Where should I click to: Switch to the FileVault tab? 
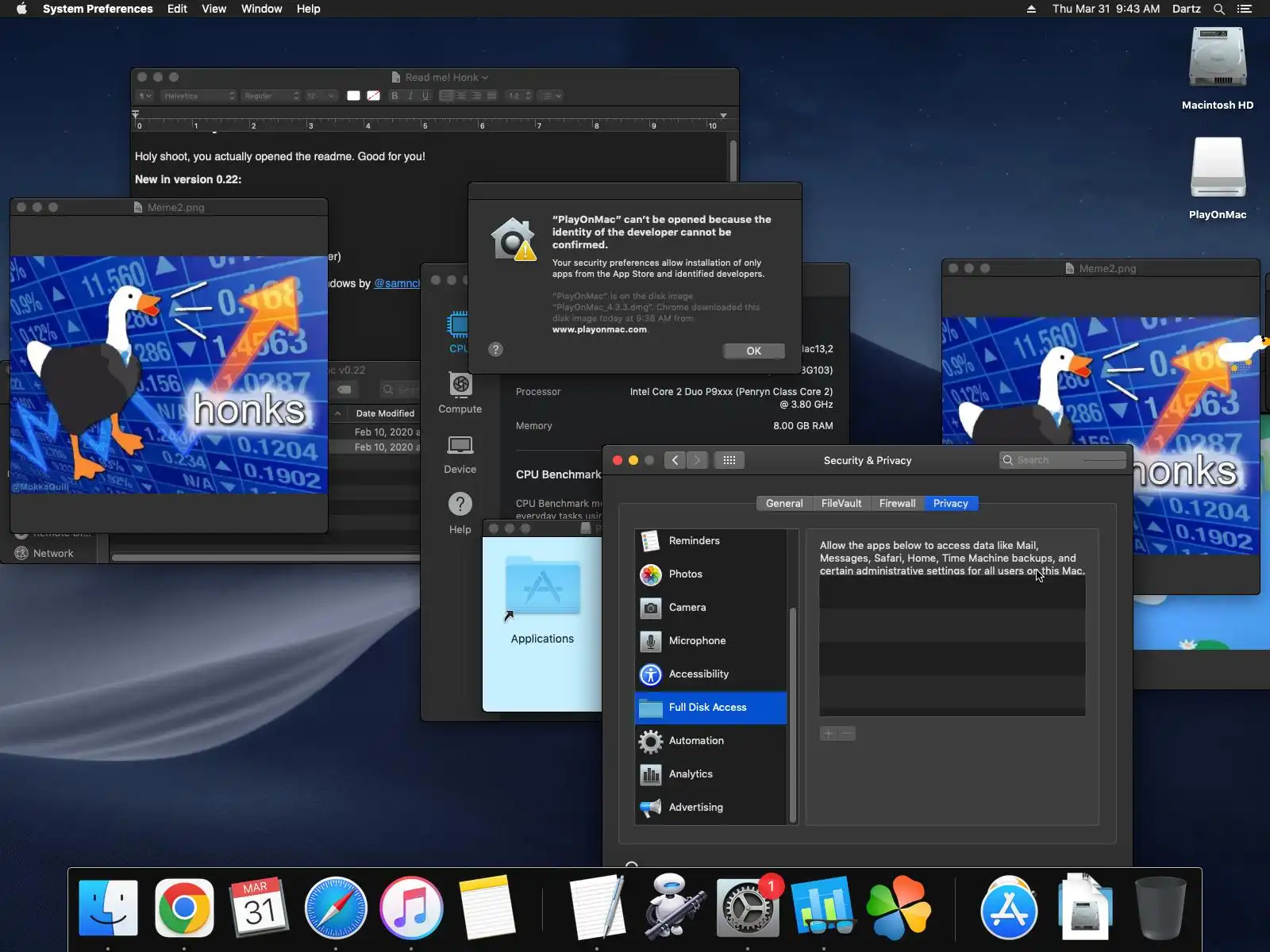pyautogui.click(x=841, y=503)
